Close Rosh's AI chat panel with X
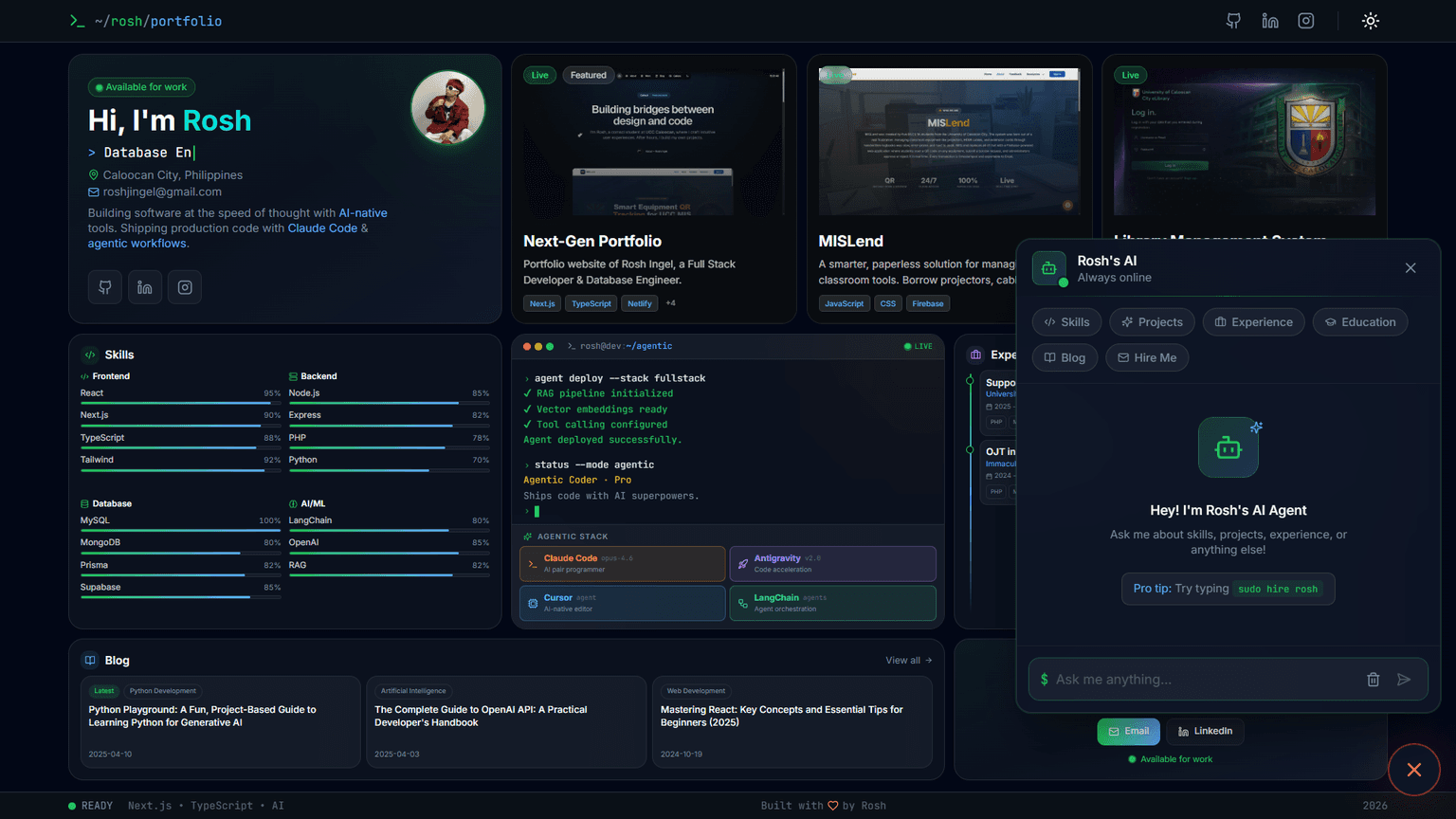 [1410, 268]
